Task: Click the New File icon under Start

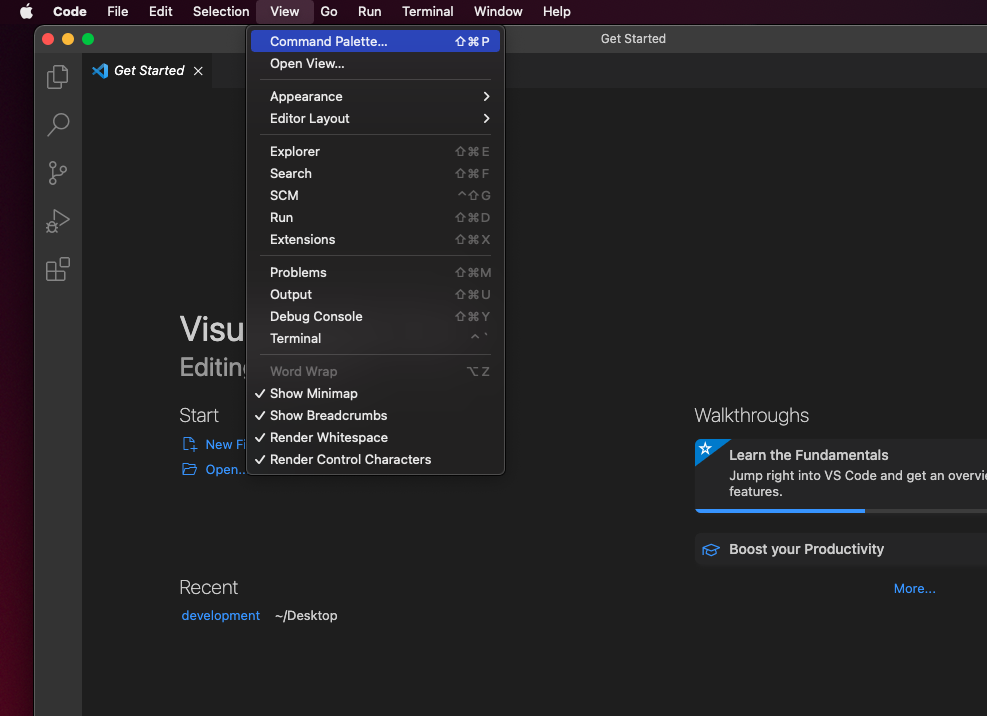Action: click(x=189, y=444)
